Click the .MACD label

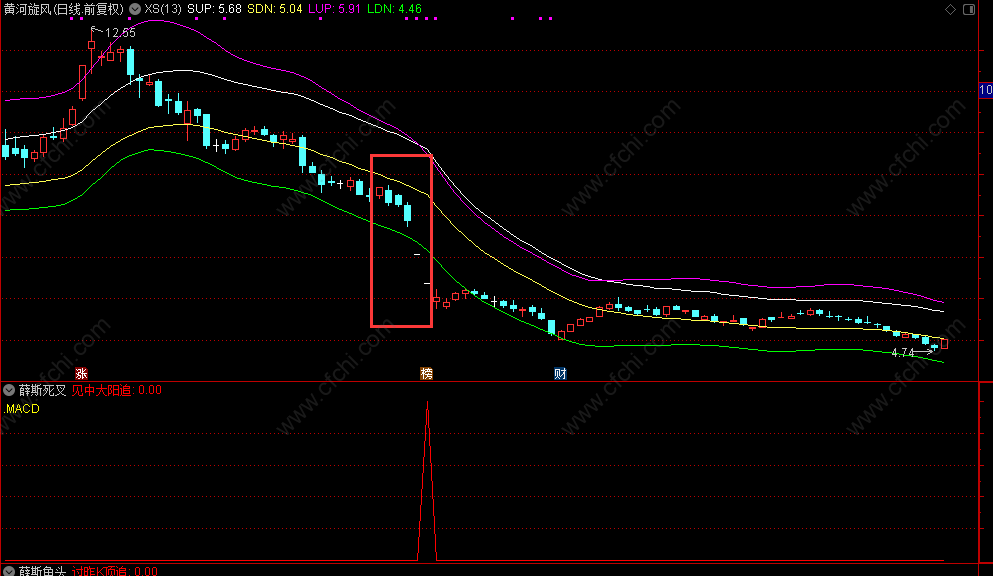pyautogui.click(x=22, y=409)
